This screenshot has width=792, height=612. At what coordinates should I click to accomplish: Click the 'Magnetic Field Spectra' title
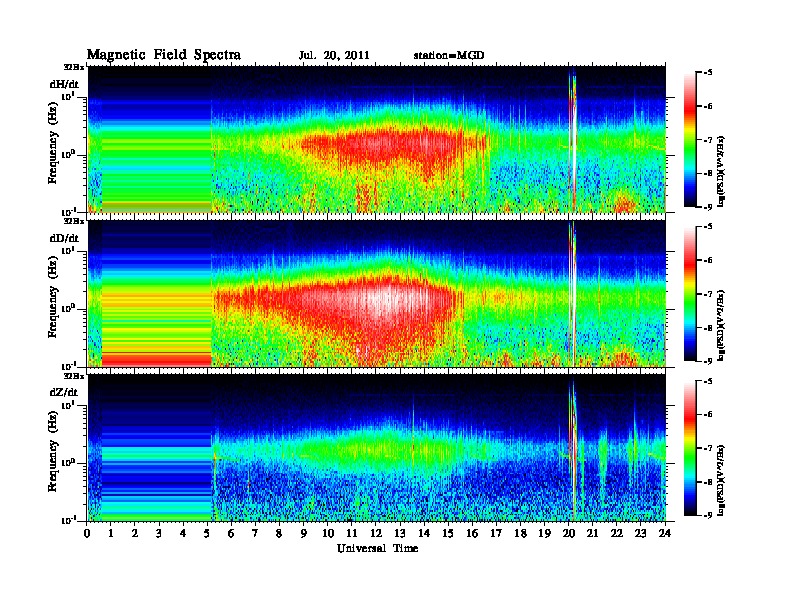point(164,55)
